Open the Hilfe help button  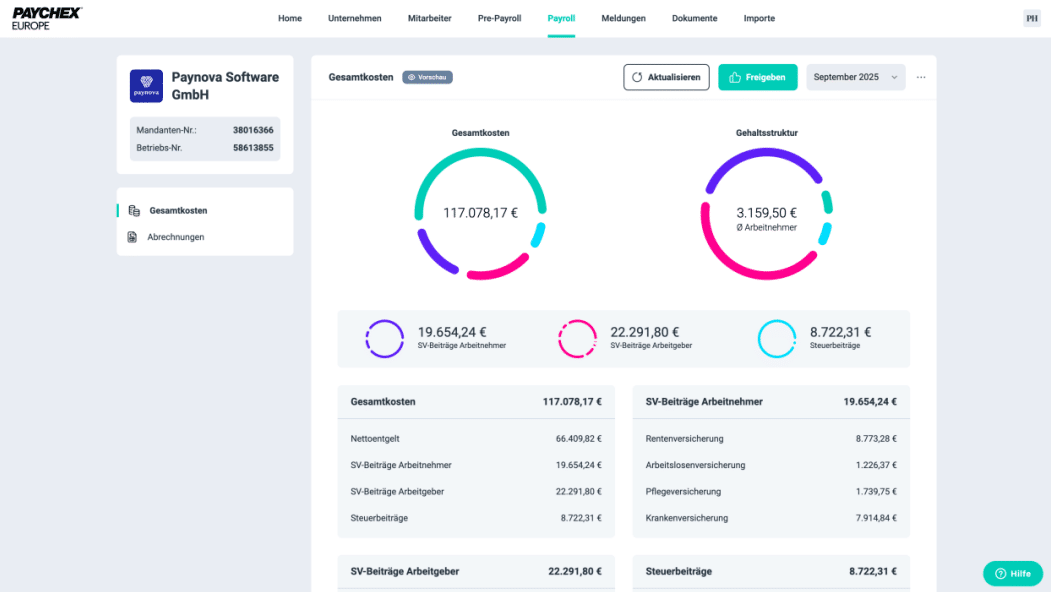pos(1013,574)
